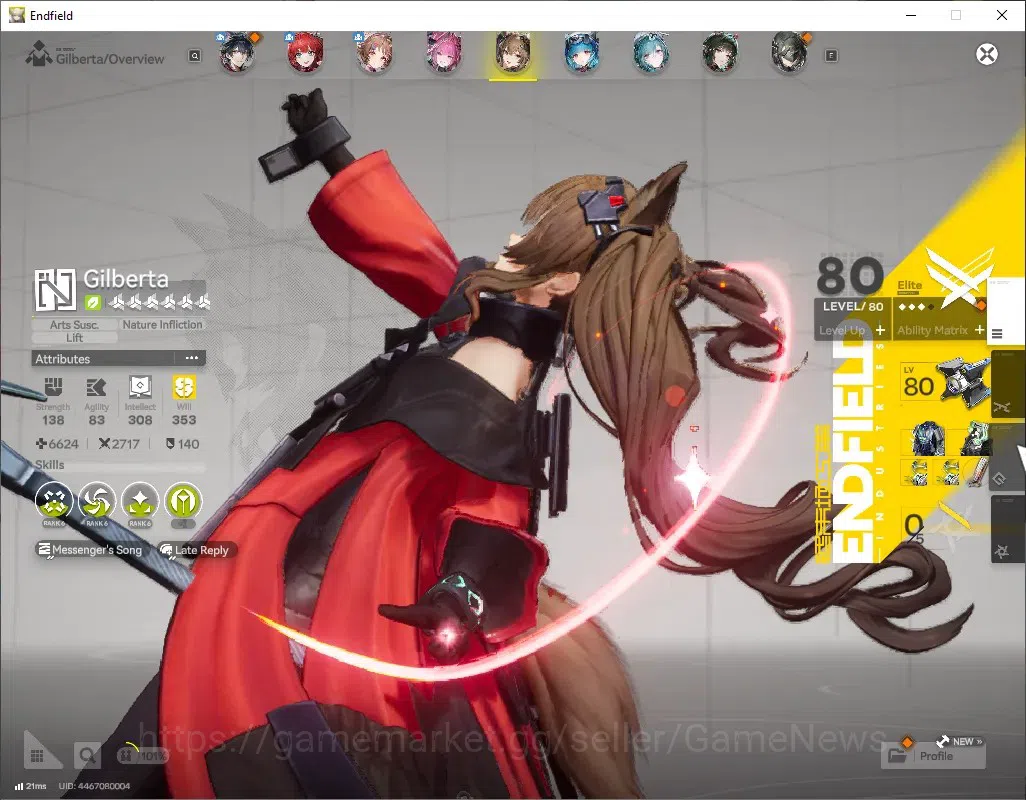Open the second skill swirl icon
Viewport: 1026px width, 800px height.
pos(97,501)
